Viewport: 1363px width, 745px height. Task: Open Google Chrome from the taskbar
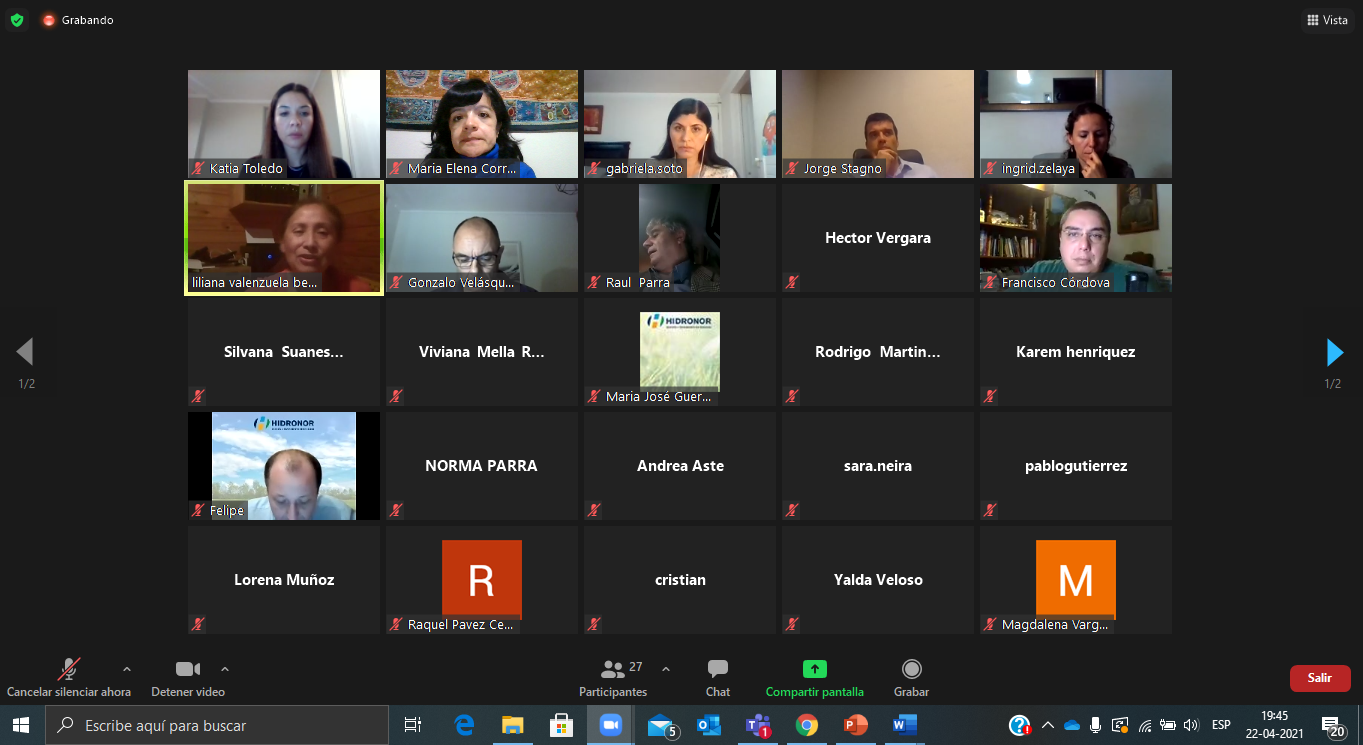click(807, 725)
